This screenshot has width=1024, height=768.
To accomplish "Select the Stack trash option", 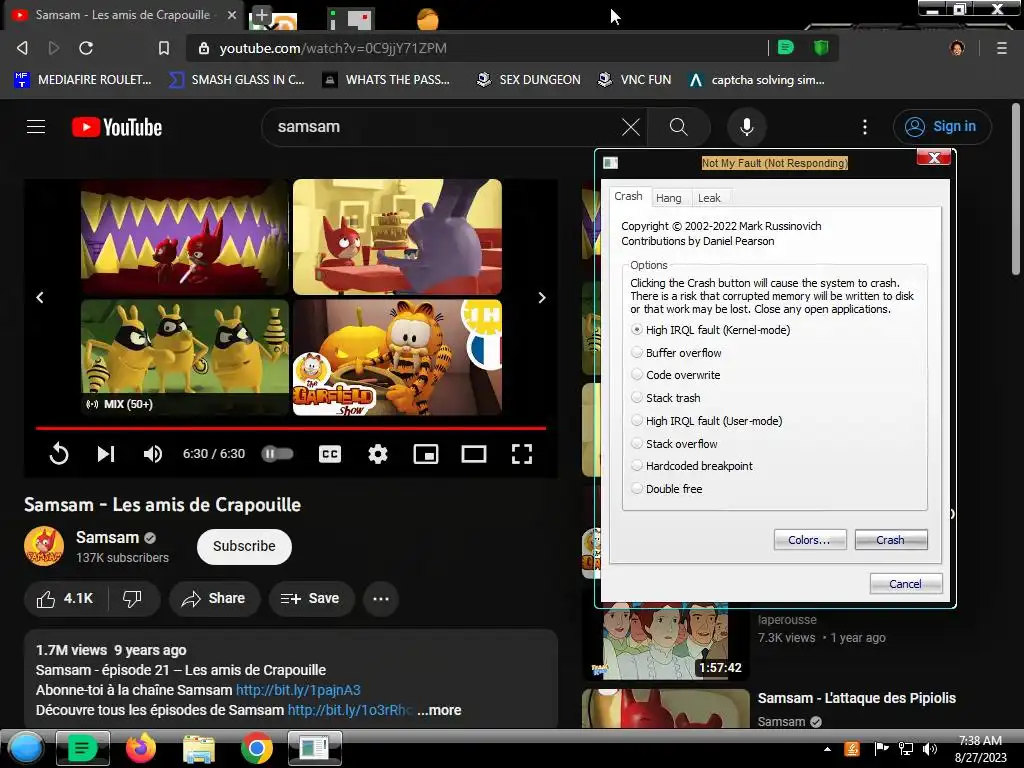I will tap(666, 398).
